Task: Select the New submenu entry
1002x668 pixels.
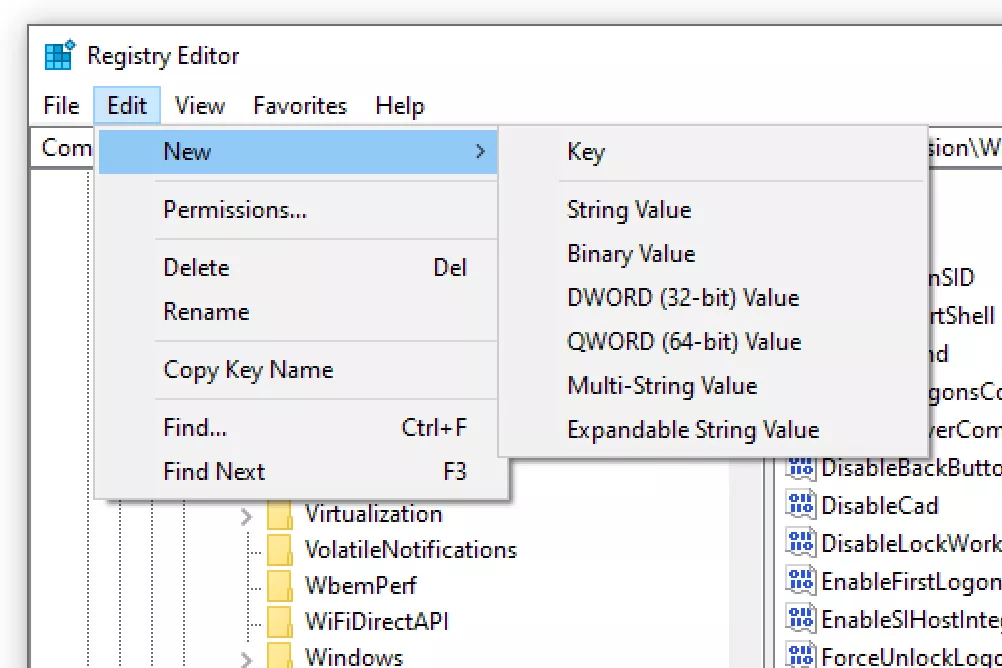Action: 298,152
